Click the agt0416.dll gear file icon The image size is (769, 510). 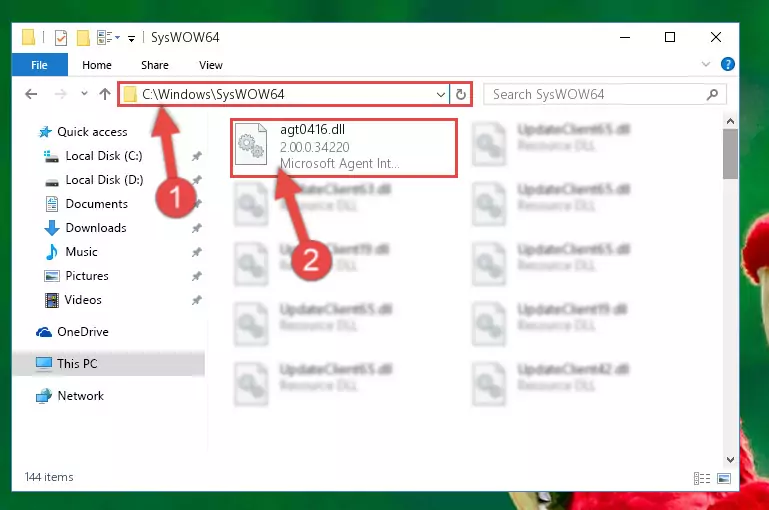[251, 144]
